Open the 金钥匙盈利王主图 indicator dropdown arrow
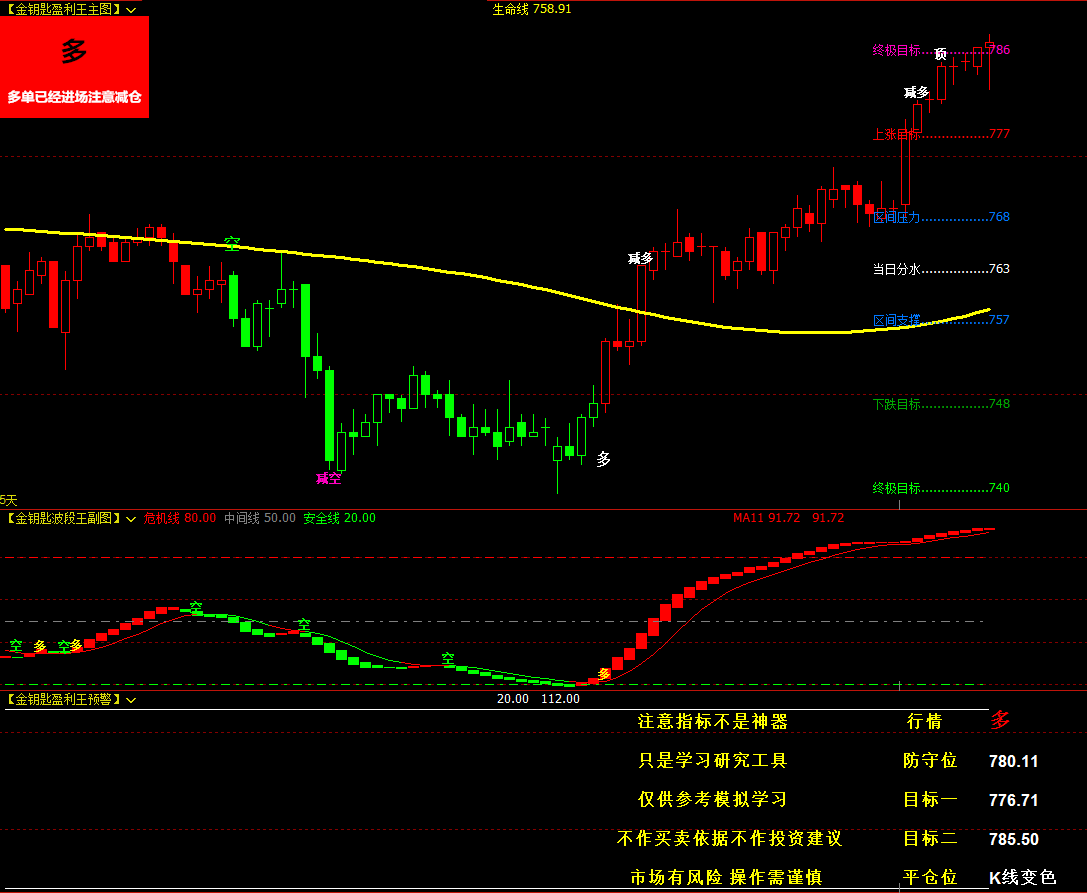The width and height of the screenshot is (1087, 893). pos(131,10)
